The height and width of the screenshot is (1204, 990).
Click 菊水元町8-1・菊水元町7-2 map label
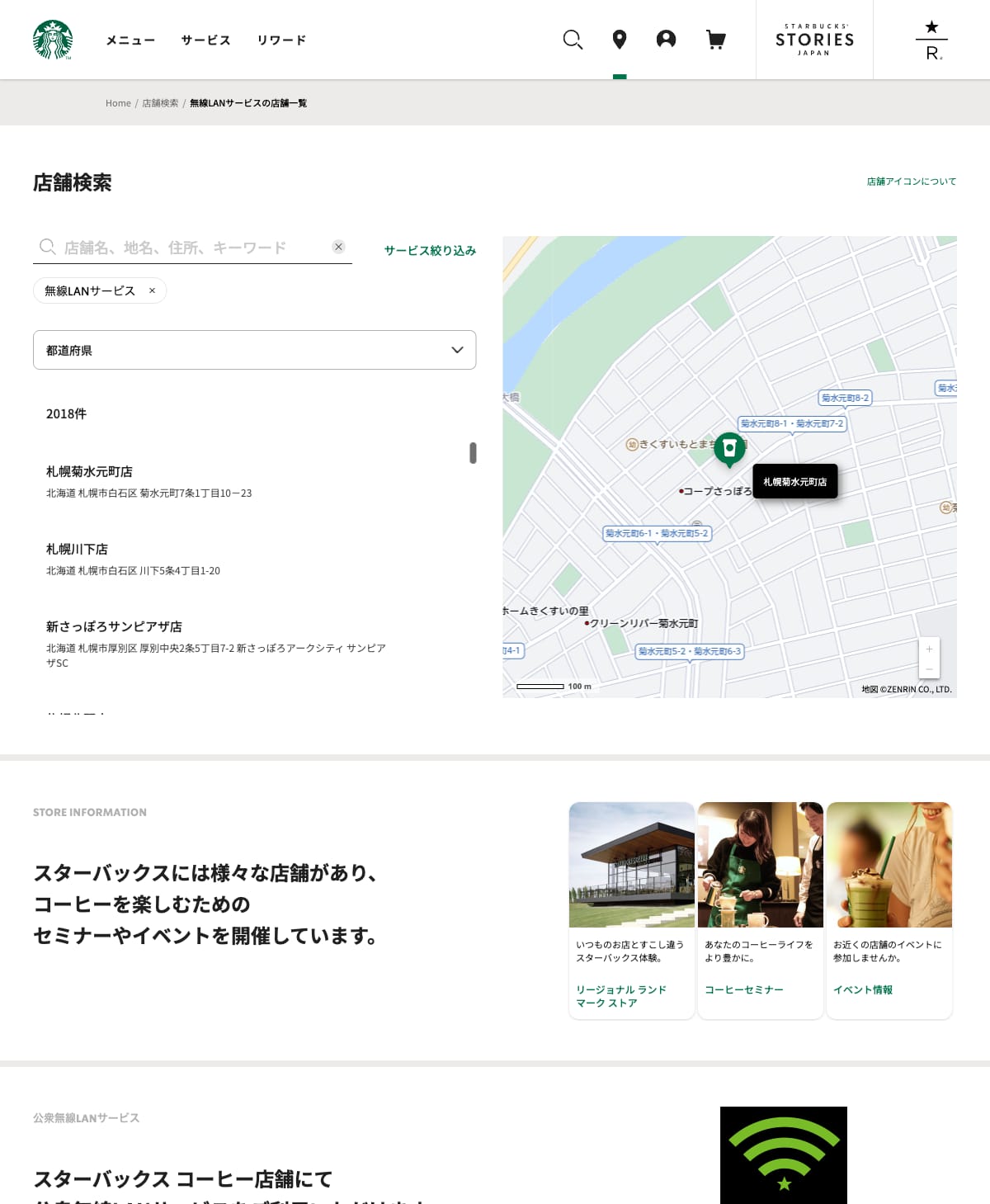pyautogui.click(x=792, y=423)
